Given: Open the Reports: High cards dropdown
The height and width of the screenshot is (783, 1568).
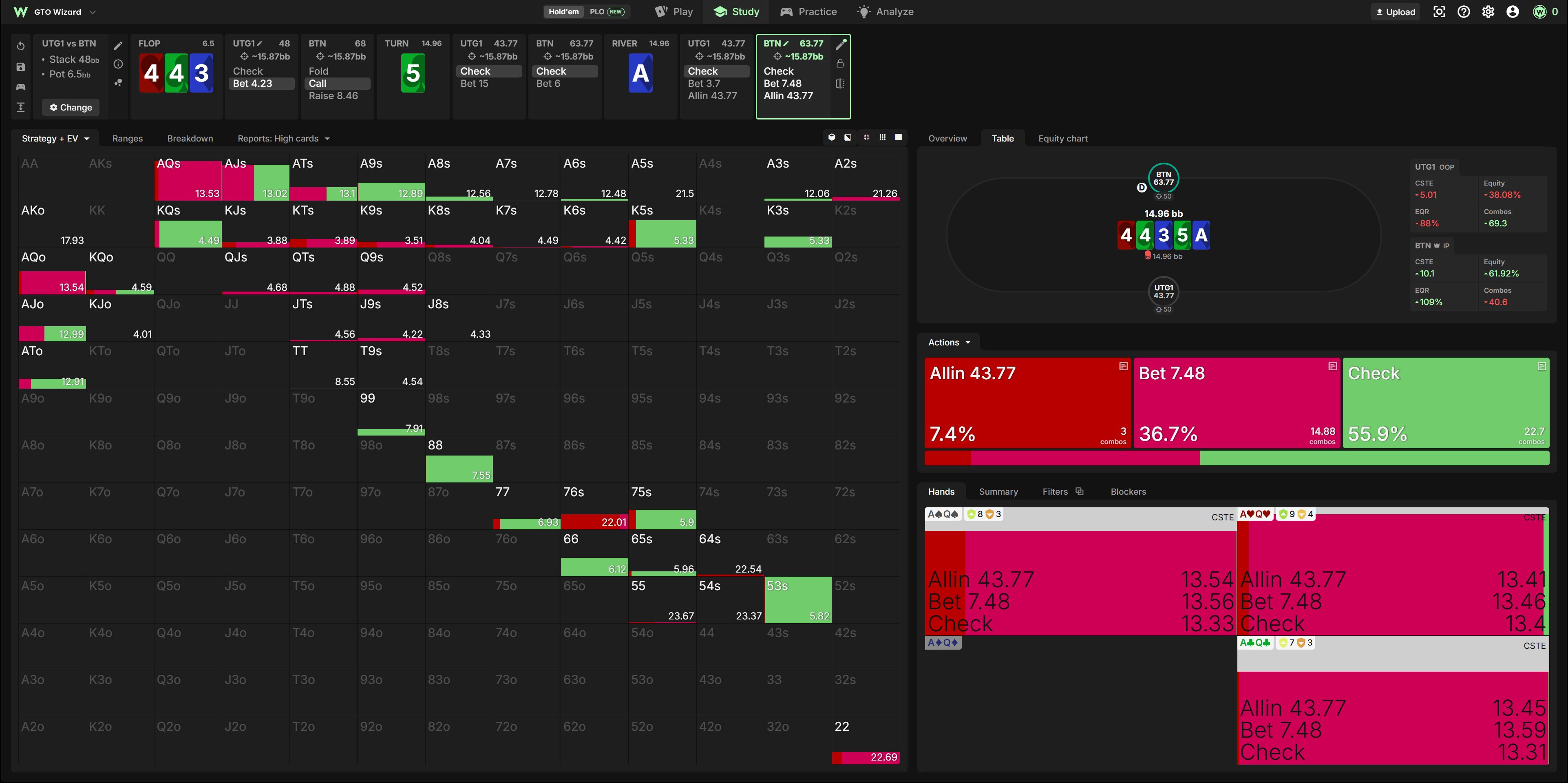Looking at the screenshot, I should point(284,138).
